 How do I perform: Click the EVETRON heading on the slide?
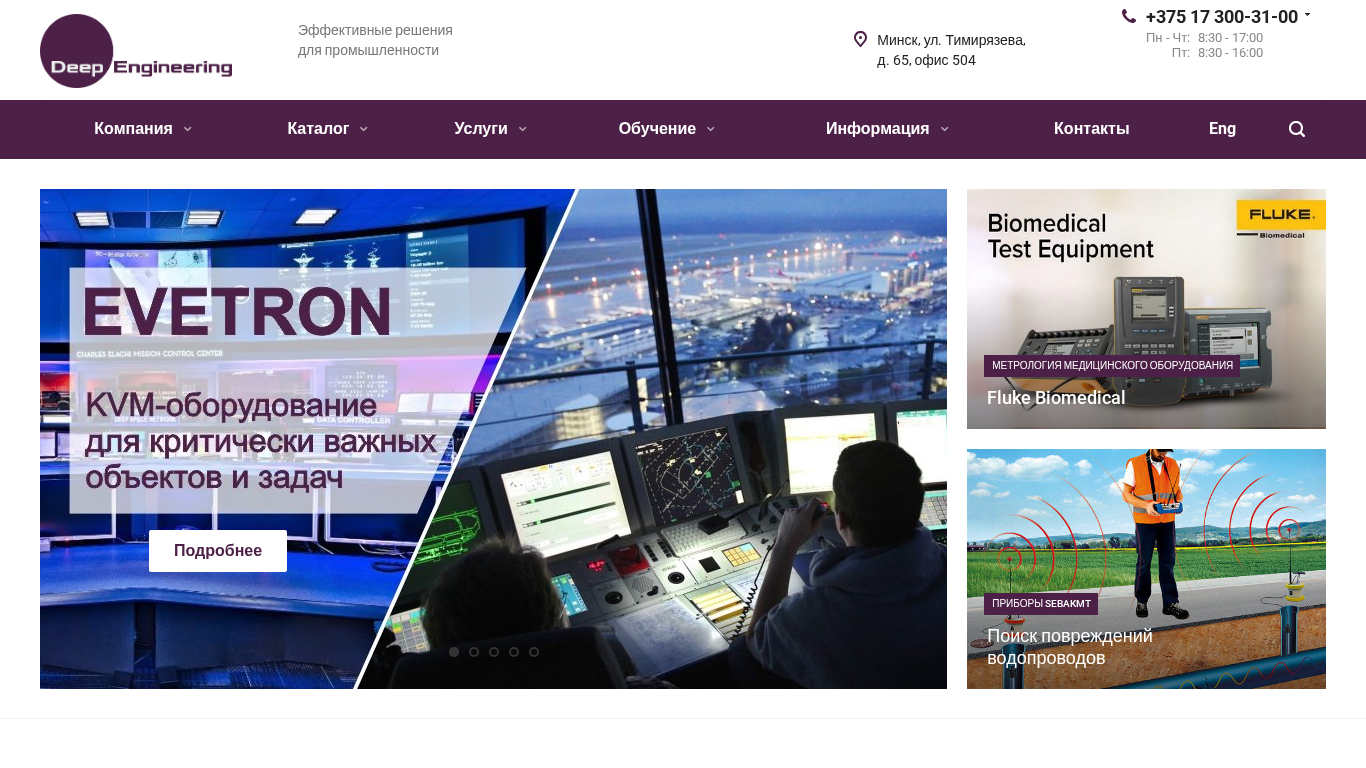pyautogui.click(x=237, y=312)
